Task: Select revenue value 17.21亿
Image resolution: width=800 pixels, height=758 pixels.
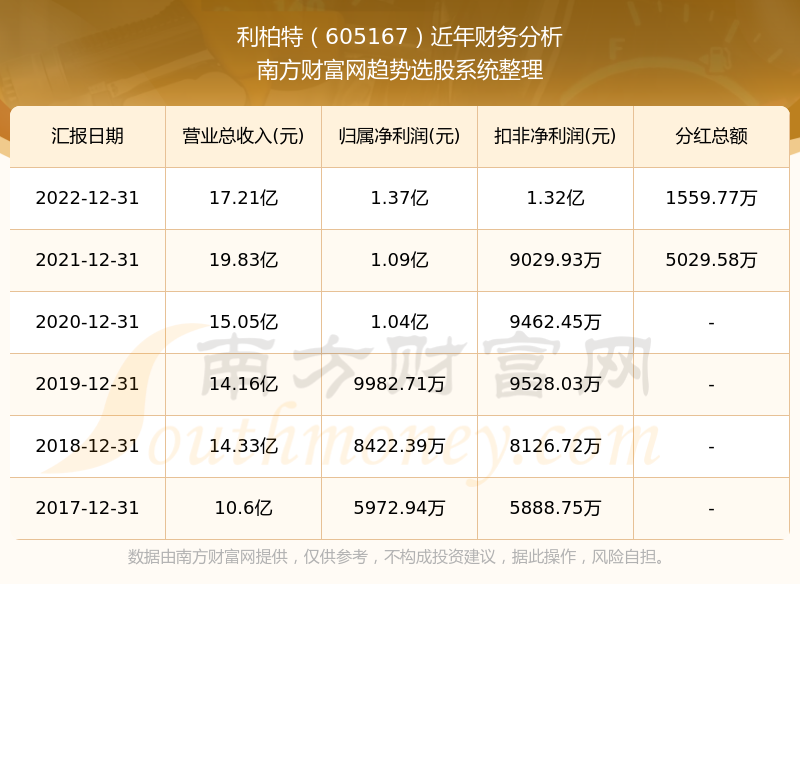Action: (243, 198)
